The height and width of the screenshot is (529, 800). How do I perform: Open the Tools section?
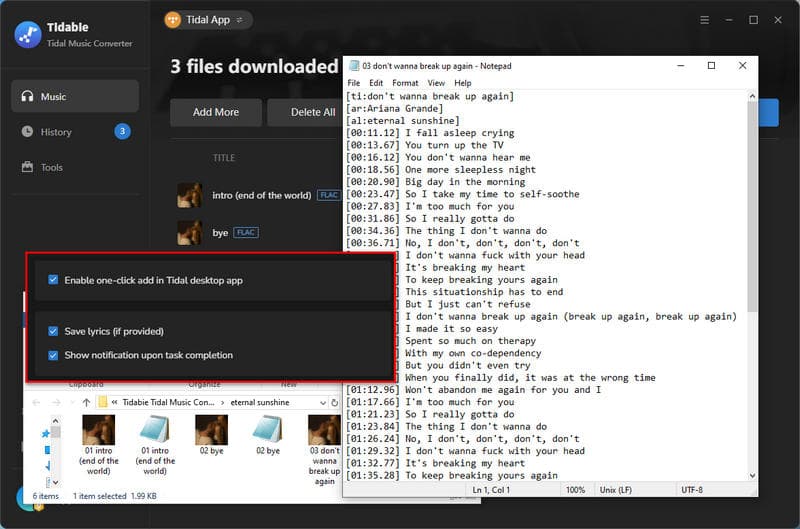click(75, 167)
